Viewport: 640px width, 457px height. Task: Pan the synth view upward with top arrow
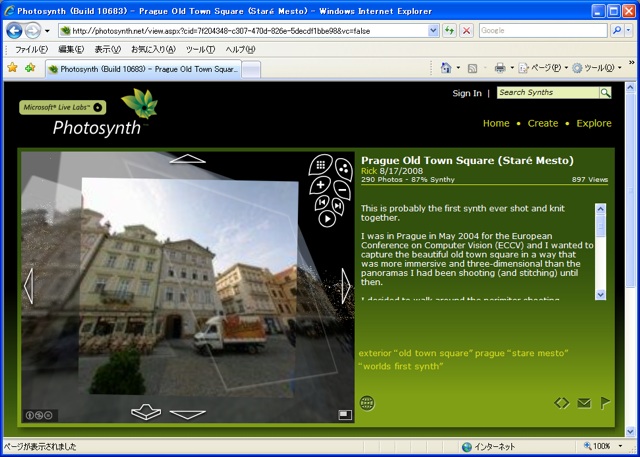(x=187, y=159)
